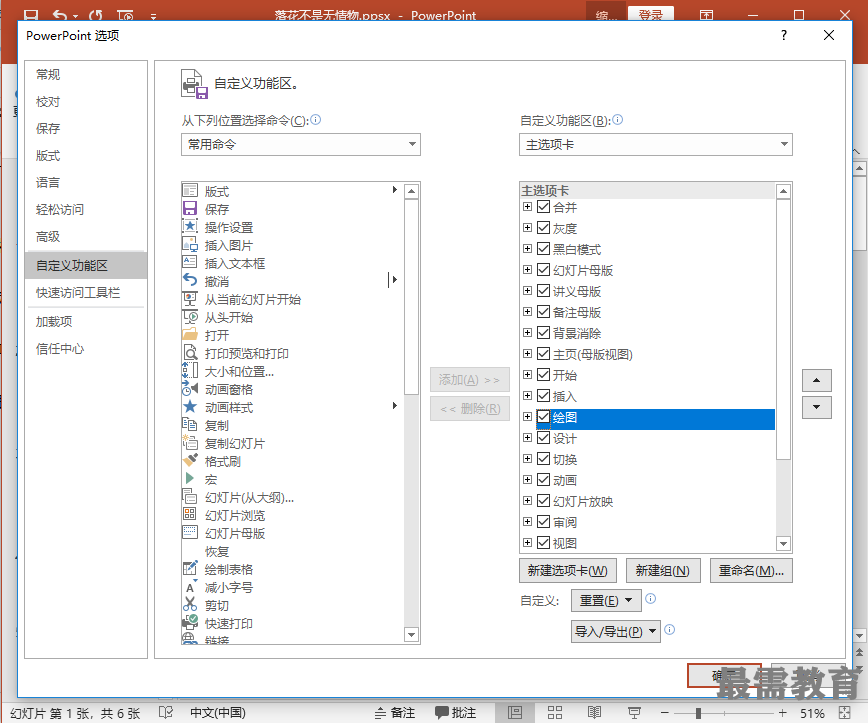Expand the 动画 tree node
Screen dimensions: 868x723
point(528,479)
